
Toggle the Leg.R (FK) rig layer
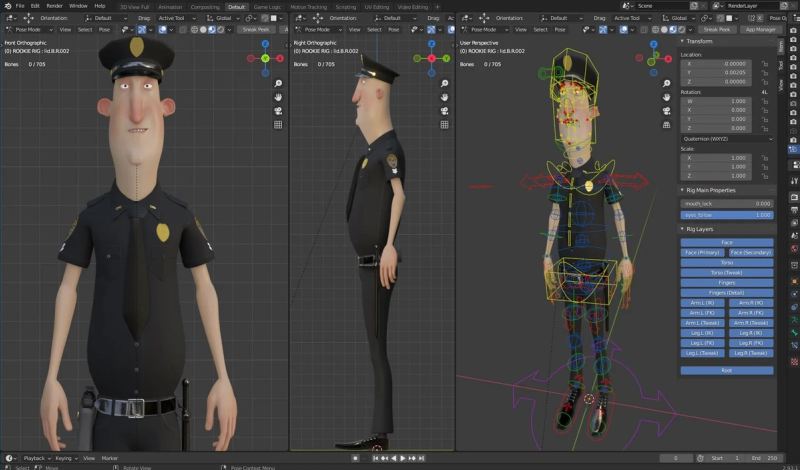[751, 343]
